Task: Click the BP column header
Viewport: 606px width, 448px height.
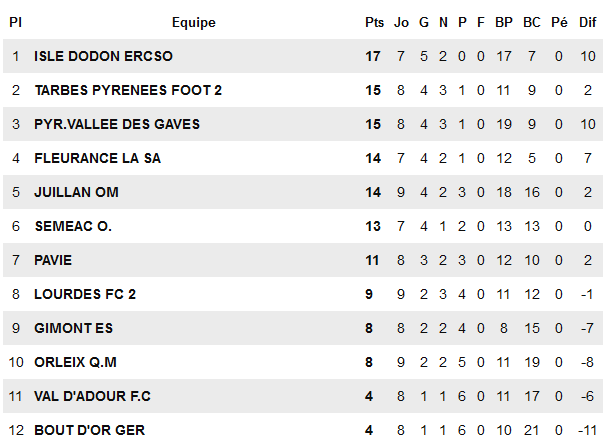Action: point(503,22)
